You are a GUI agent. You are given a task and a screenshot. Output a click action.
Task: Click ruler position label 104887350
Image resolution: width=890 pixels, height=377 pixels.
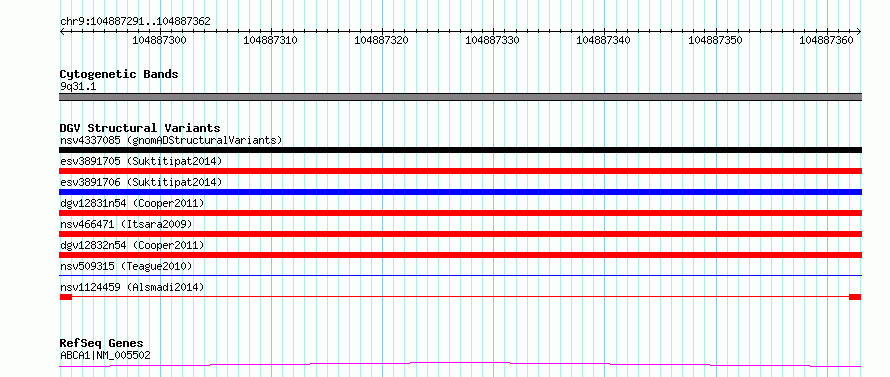(x=715, y=41)
